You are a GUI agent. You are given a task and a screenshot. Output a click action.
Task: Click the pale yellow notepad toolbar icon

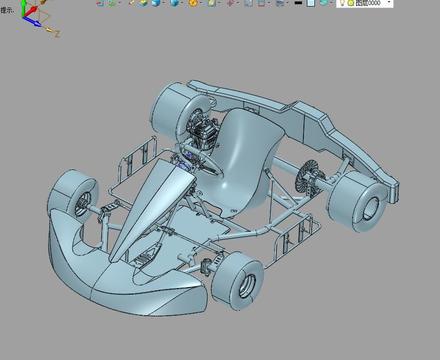pyautogui.click(x=211, y=3)
